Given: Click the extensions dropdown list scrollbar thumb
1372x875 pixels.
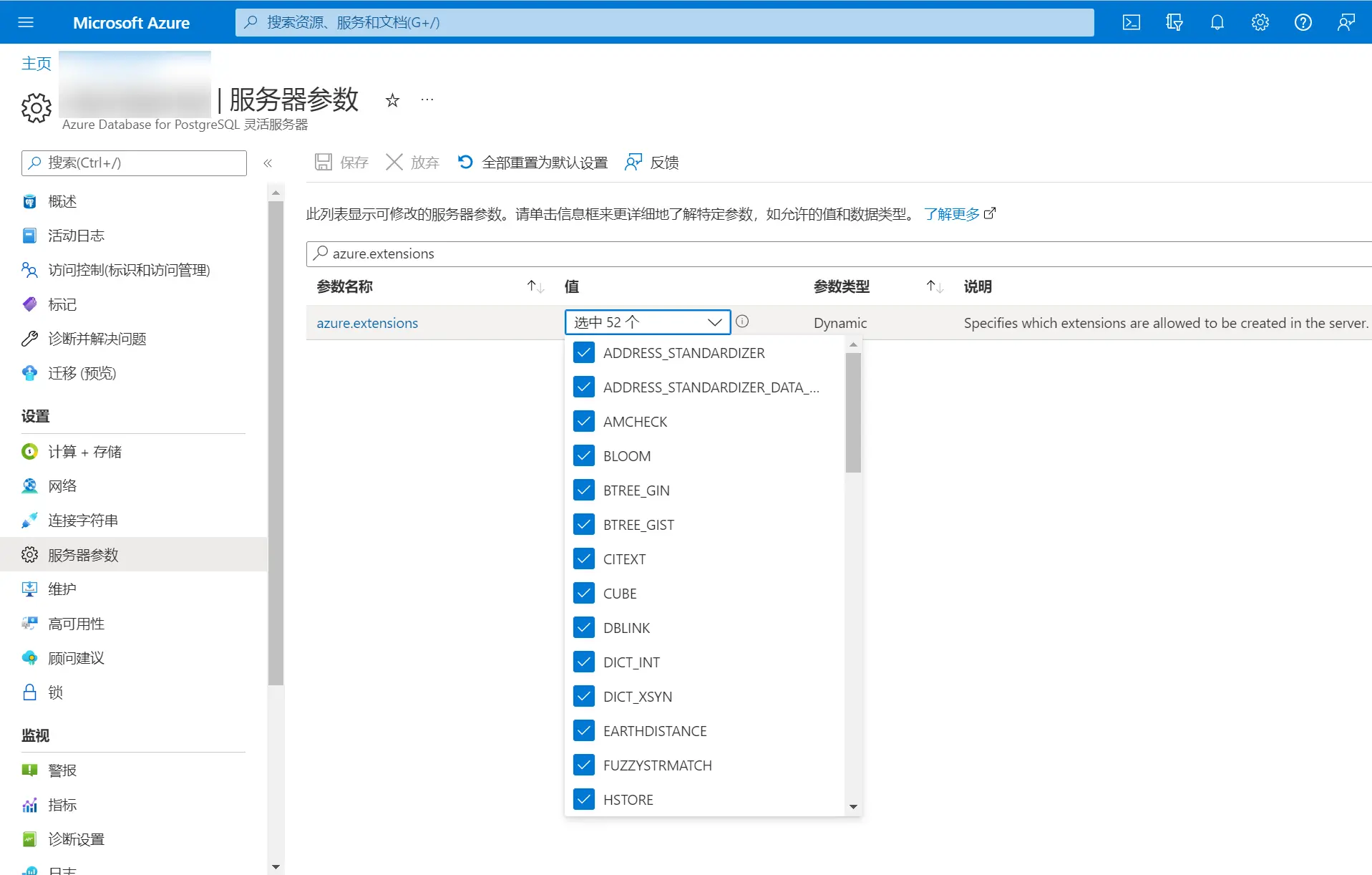Looking at the screenshot, I should click(853, 412).
